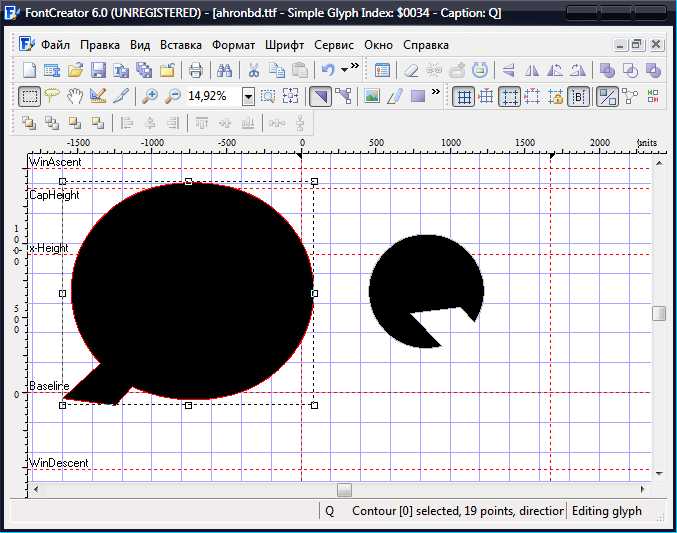Toggle the rectangle selection mode

coord(29,96)
